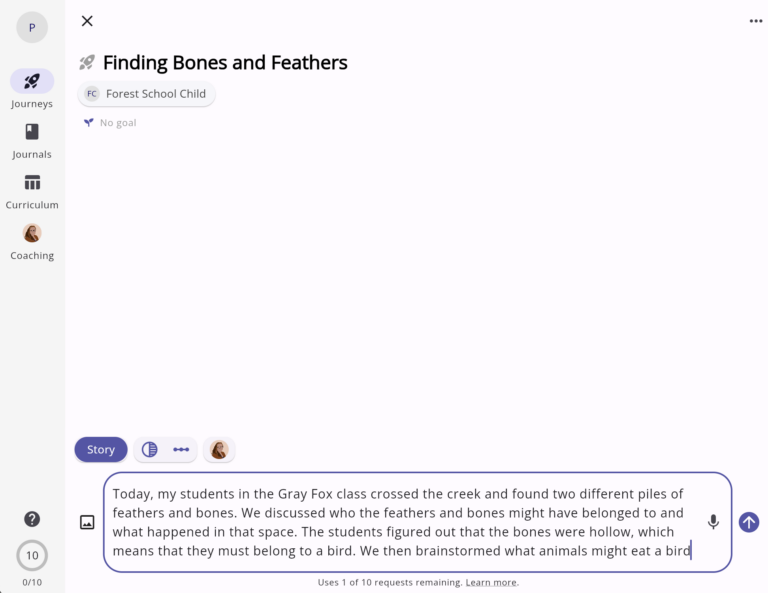Start voice dictation with the microphone

[x=713, y=522]
